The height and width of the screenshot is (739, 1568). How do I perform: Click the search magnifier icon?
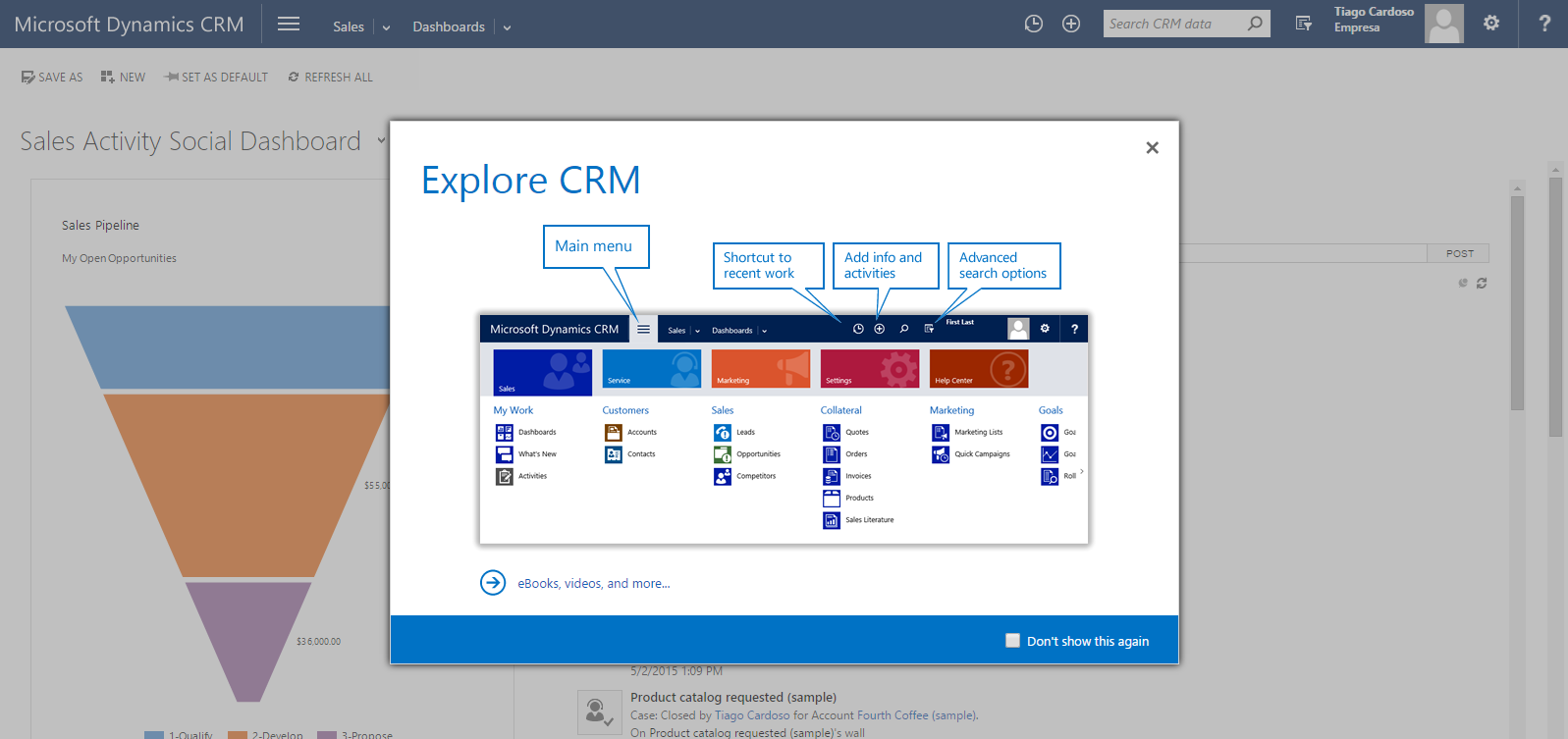pos(1255,24)
